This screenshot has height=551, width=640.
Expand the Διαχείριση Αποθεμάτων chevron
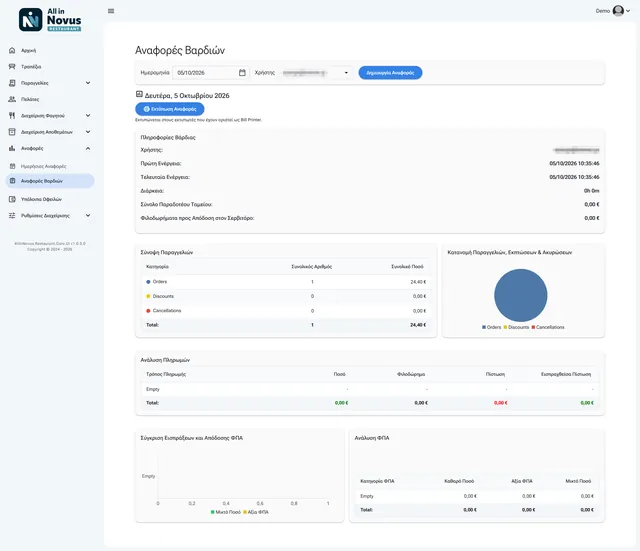[88, 132]
